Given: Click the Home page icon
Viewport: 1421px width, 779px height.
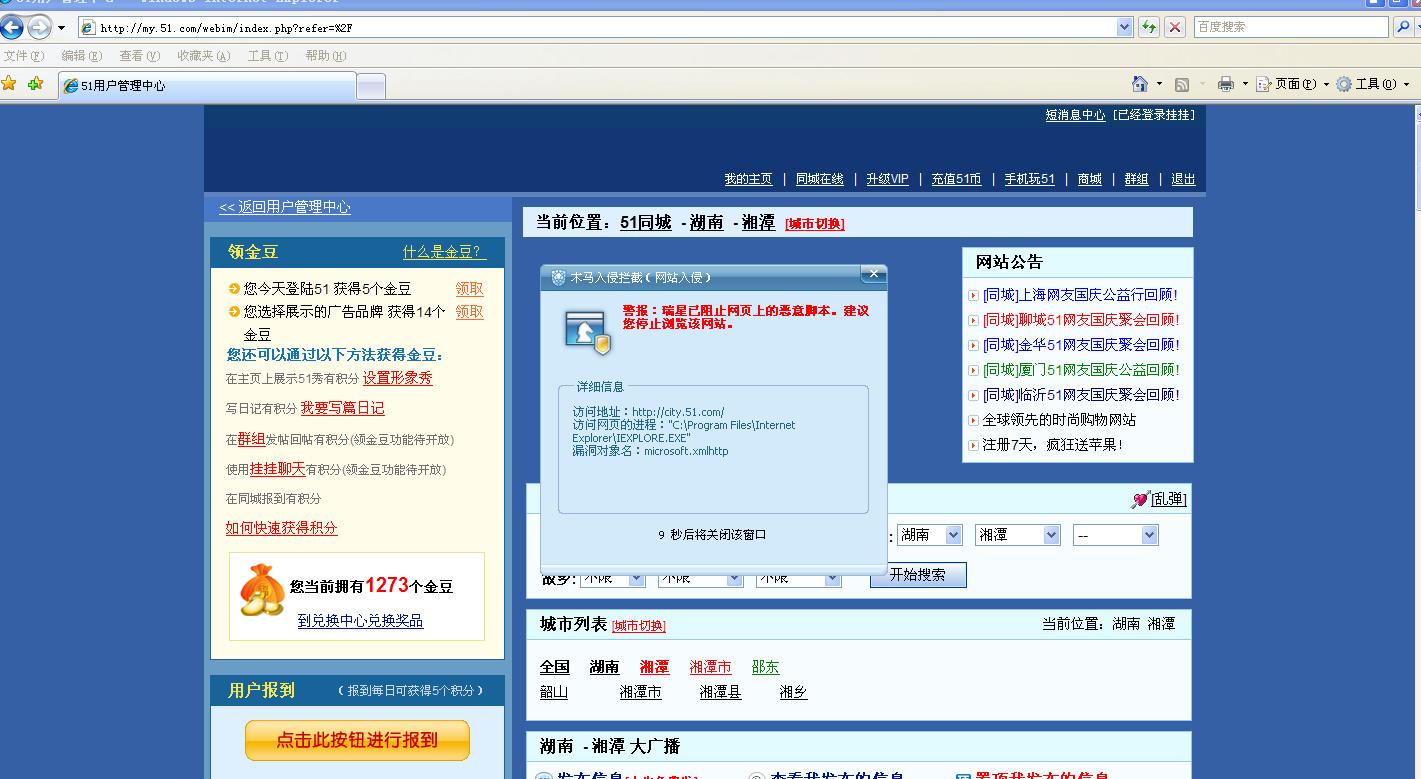Looking at the screenshot, I should (1140, 84).
